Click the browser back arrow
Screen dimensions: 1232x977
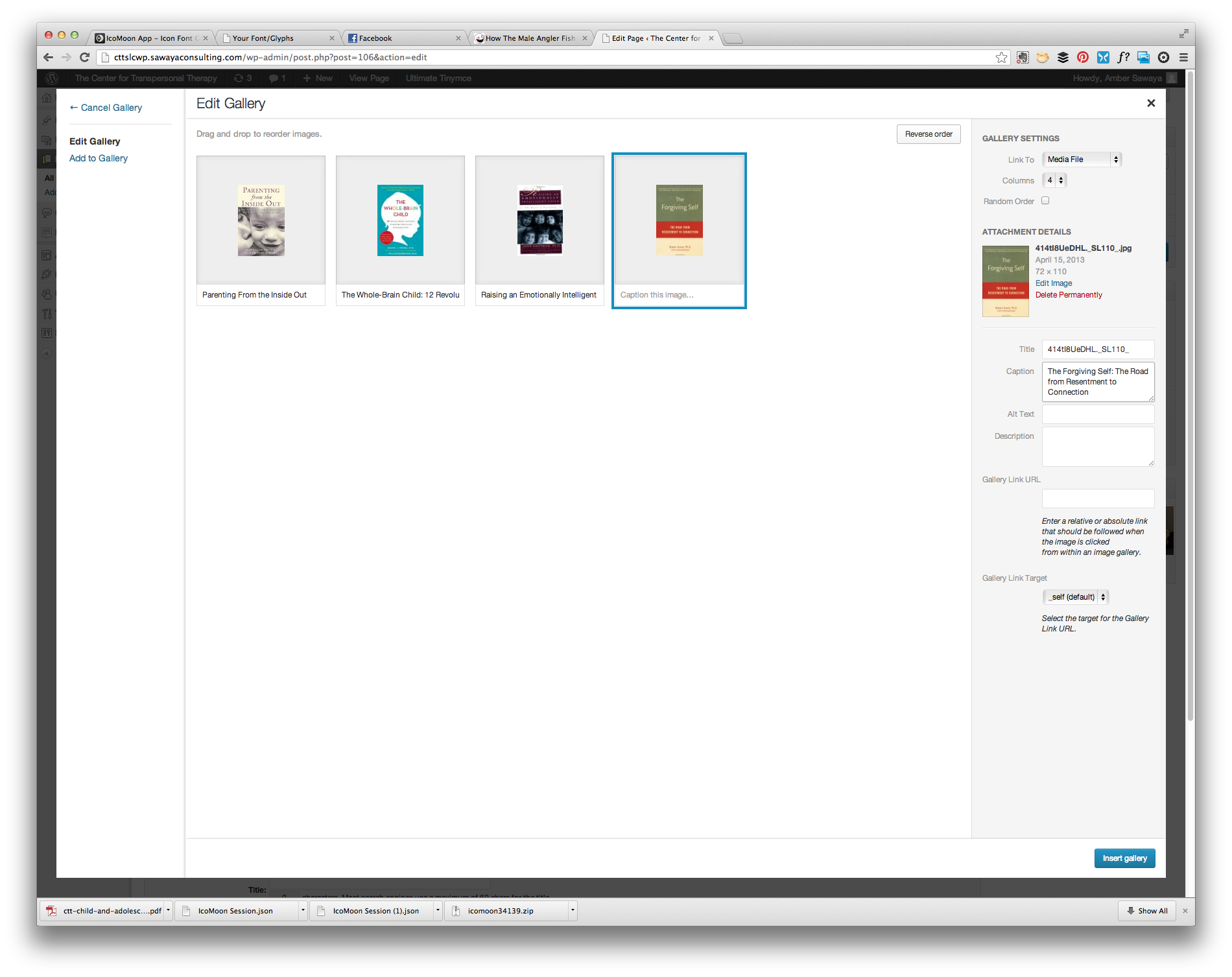click(48, 57)
